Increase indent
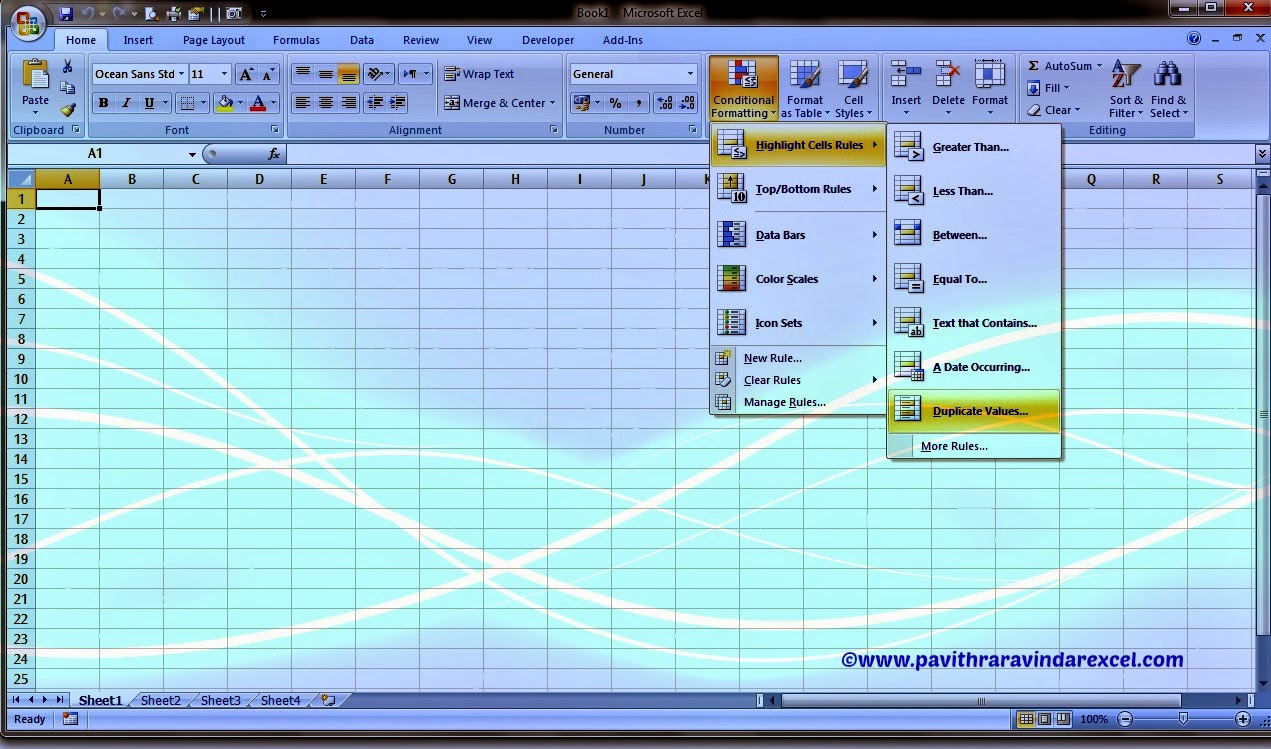The image size is (1271, 749). tap(397, 103)
